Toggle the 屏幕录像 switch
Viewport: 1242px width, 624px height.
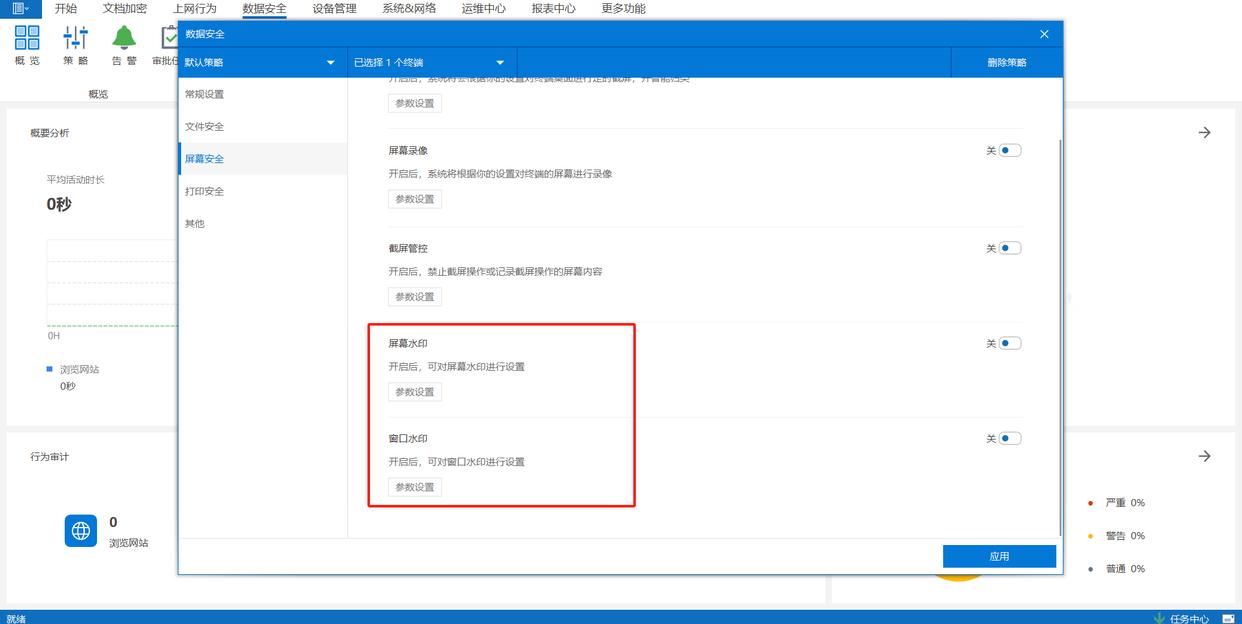[x=1010, y=151]
